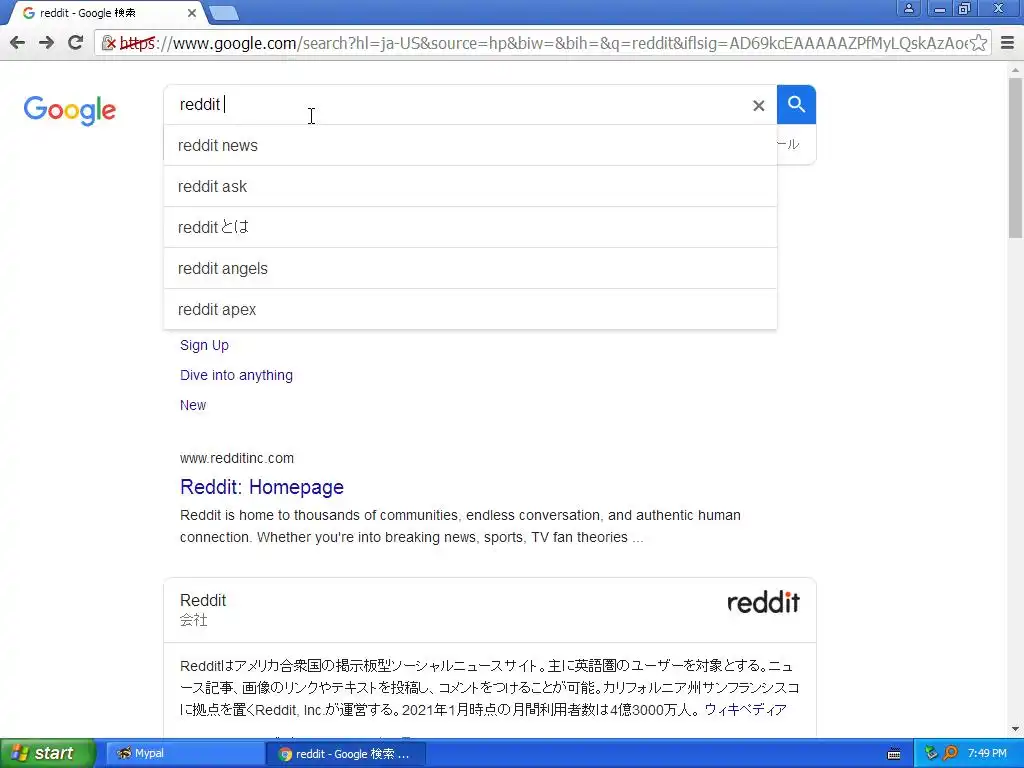Click the address bar URL

point(542,43)
